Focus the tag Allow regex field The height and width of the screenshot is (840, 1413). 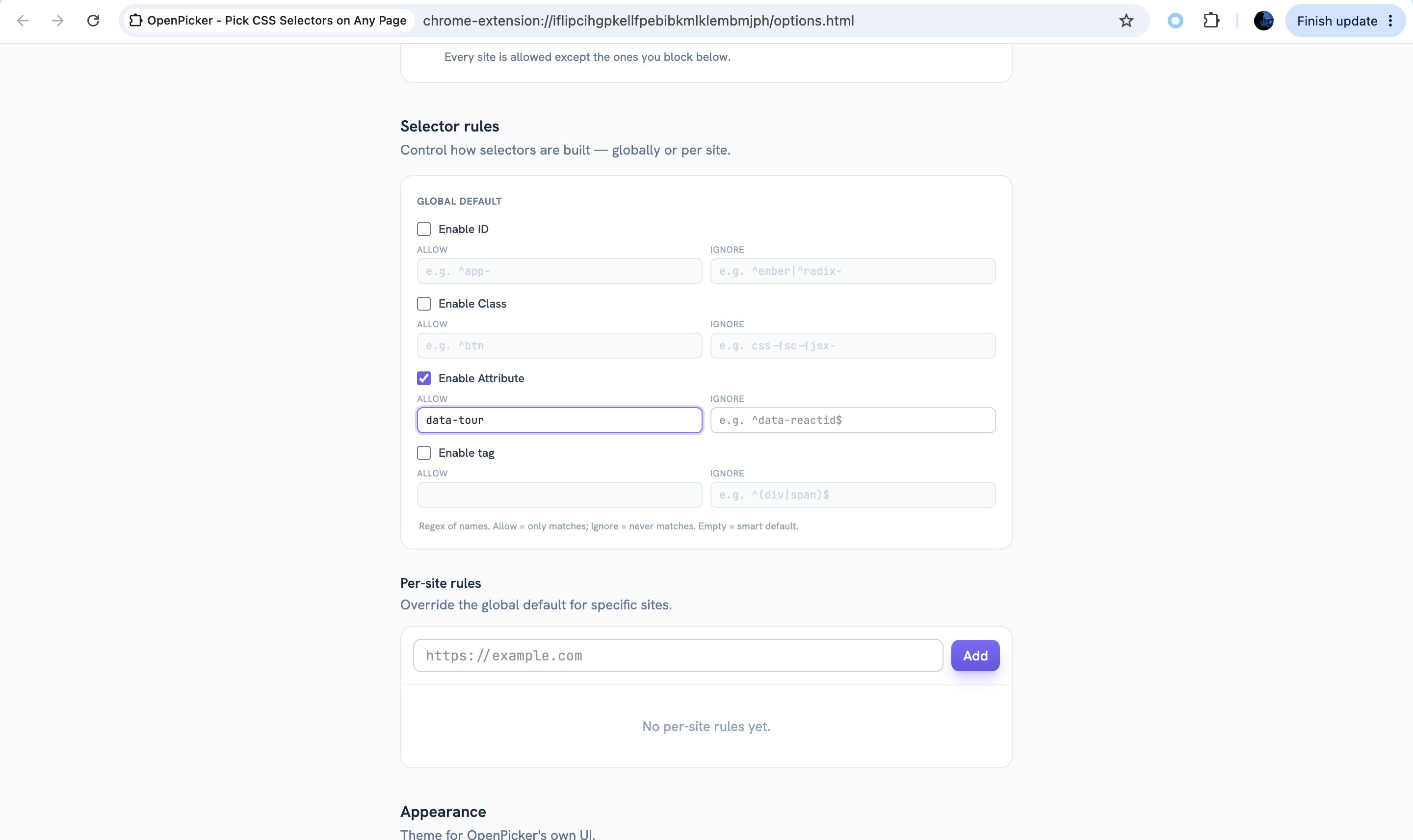coord(560,495)
